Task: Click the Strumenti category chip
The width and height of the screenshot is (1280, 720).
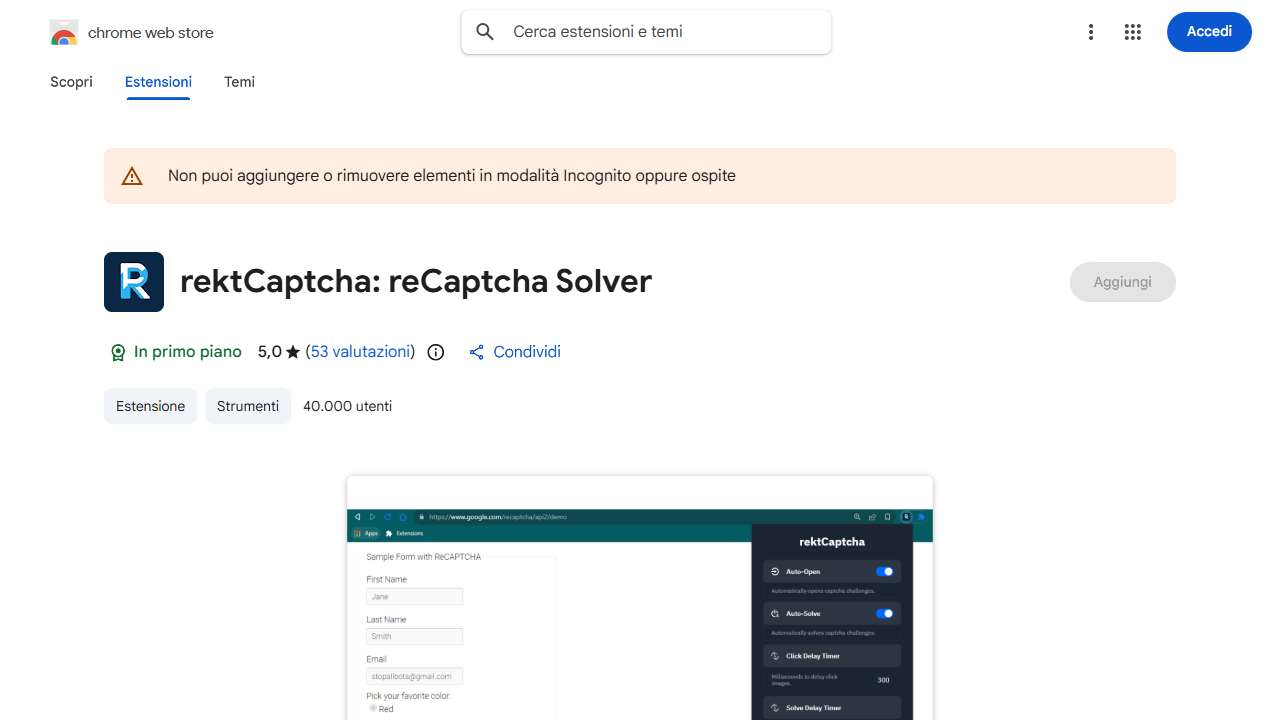Action: tap(248, 406)
